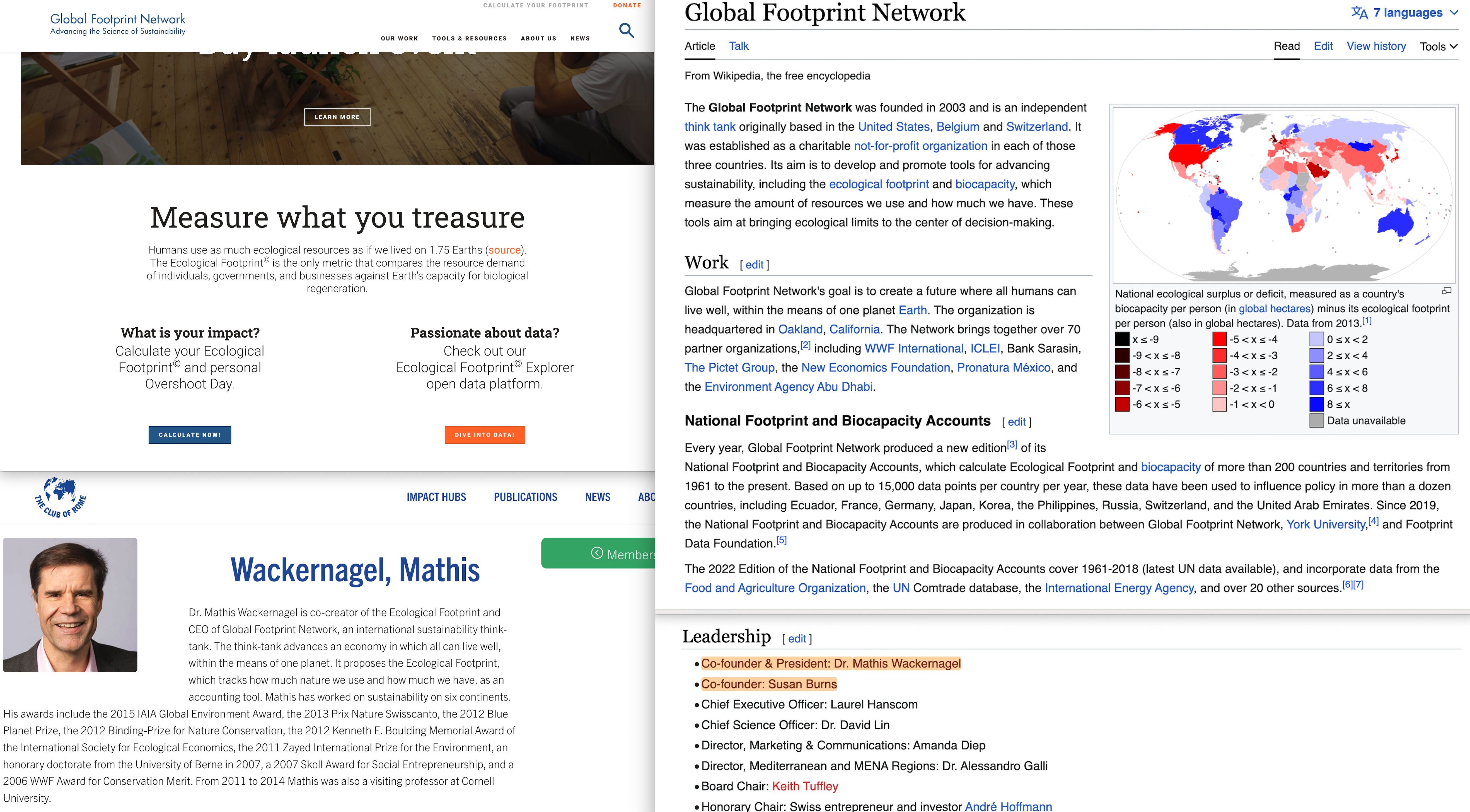Open the View history tab
Image resolution: width=1470 pixels, height=812 pixels.
(x=1376, y=46)
